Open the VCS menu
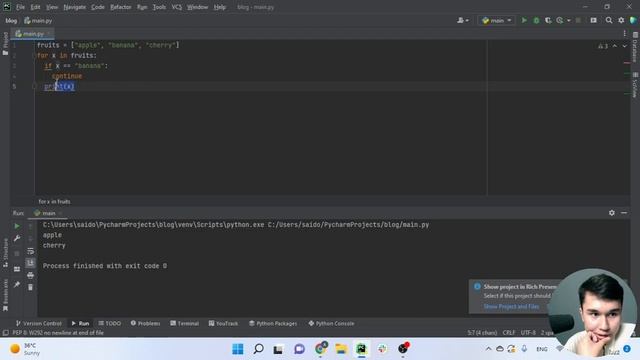Image resolution: width=640 pixels, height=360 pixels. click(176, 7)
